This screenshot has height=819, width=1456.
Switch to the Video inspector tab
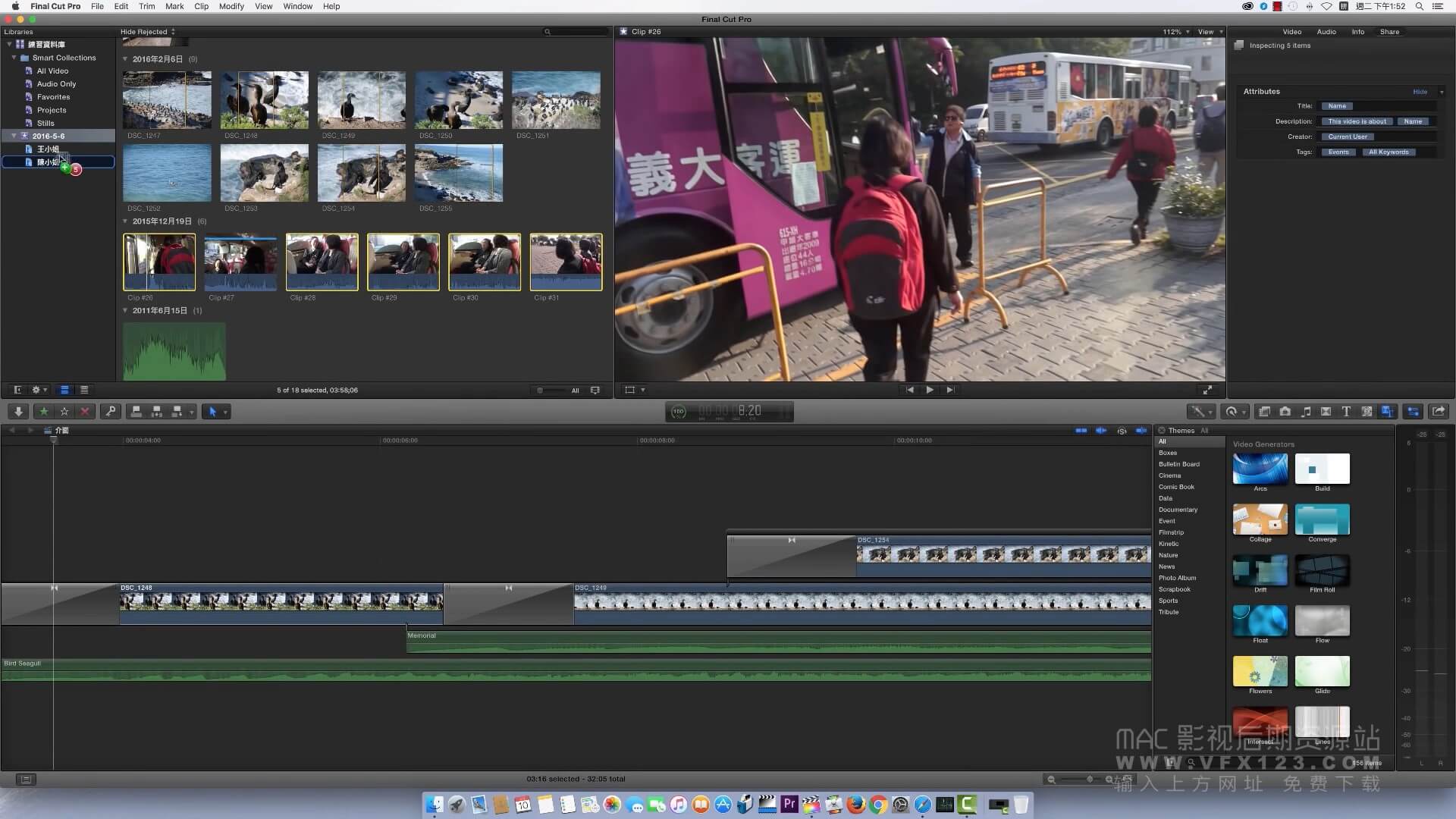coord(1291,32)
